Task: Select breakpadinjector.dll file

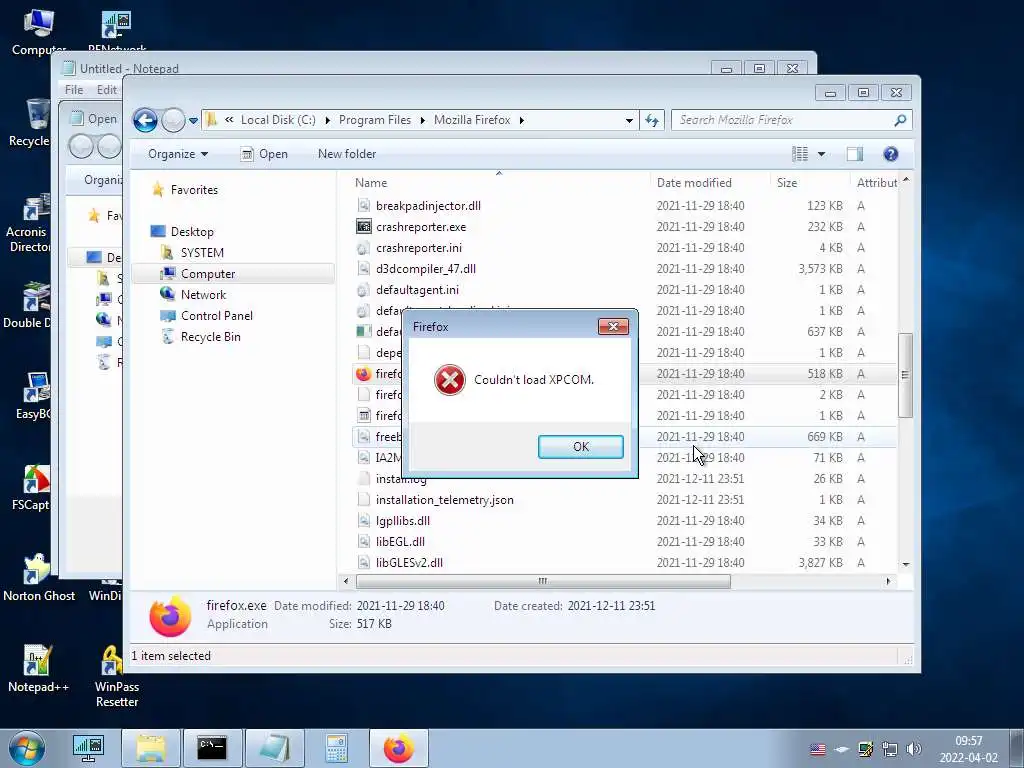Action: (x=428, y=206)
